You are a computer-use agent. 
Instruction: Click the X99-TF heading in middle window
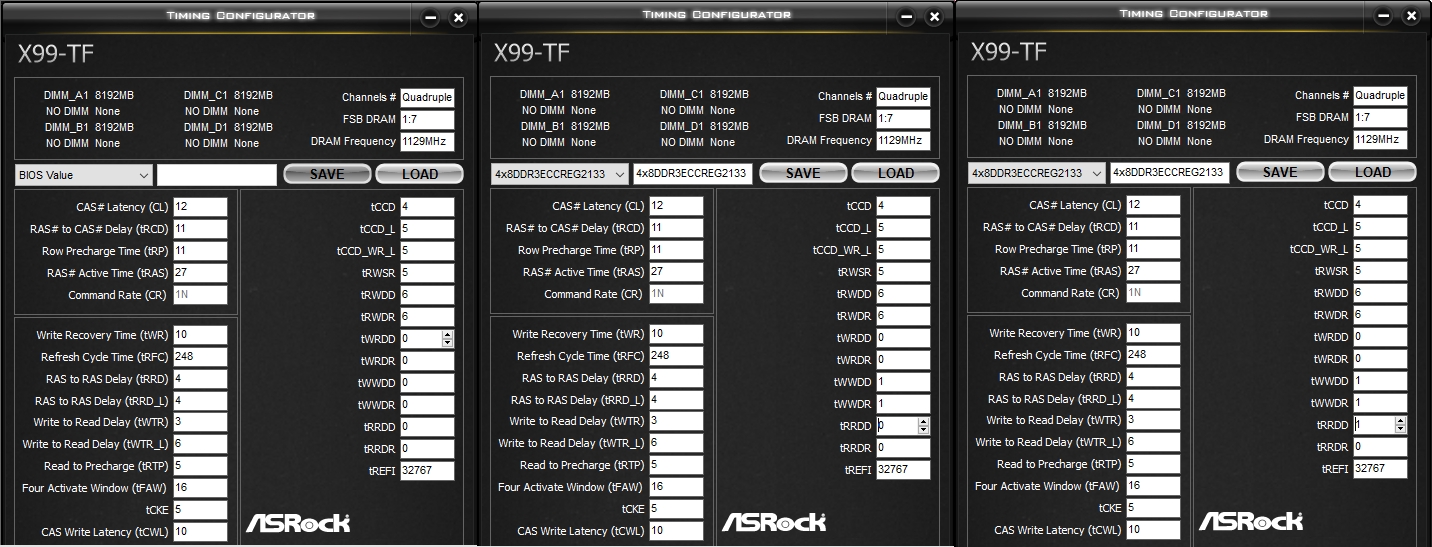coord(532,53)
